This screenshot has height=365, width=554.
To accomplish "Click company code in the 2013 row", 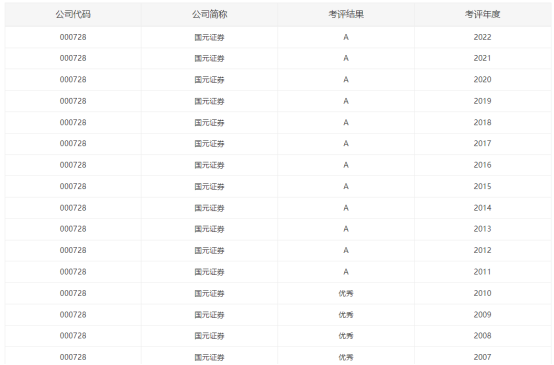I will tap(73, 229).
